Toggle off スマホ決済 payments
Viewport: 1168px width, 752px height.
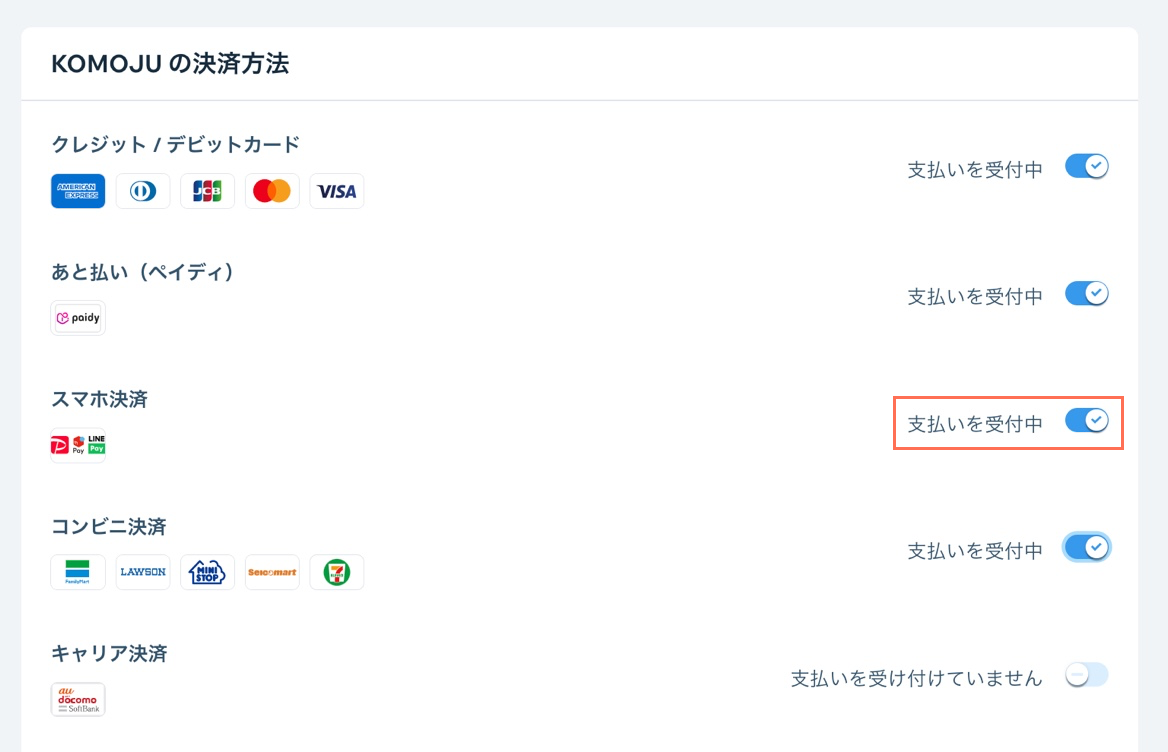point(1087,421)
